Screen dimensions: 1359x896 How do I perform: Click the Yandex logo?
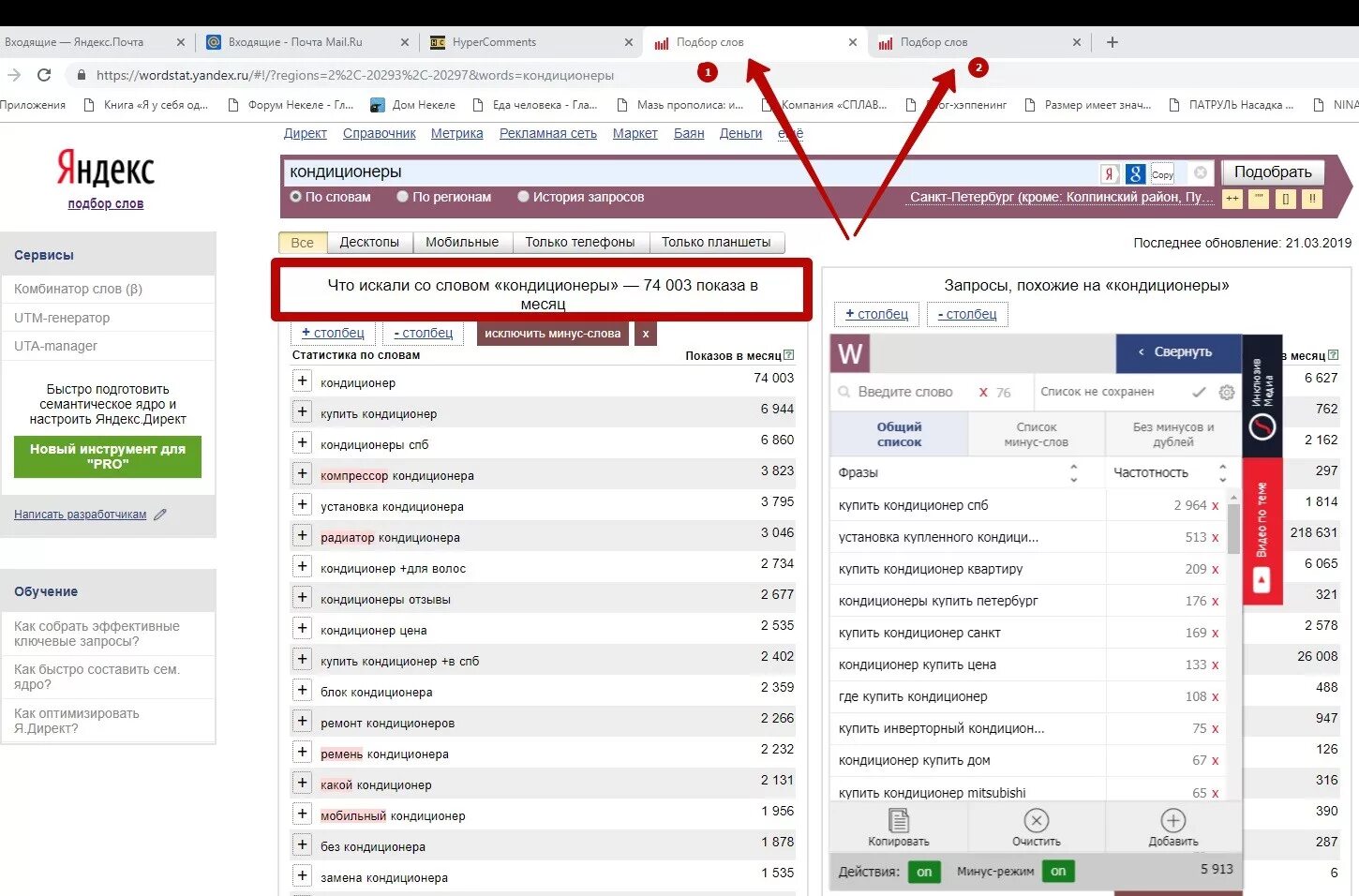pyautogui.click(x=106, y=169)
